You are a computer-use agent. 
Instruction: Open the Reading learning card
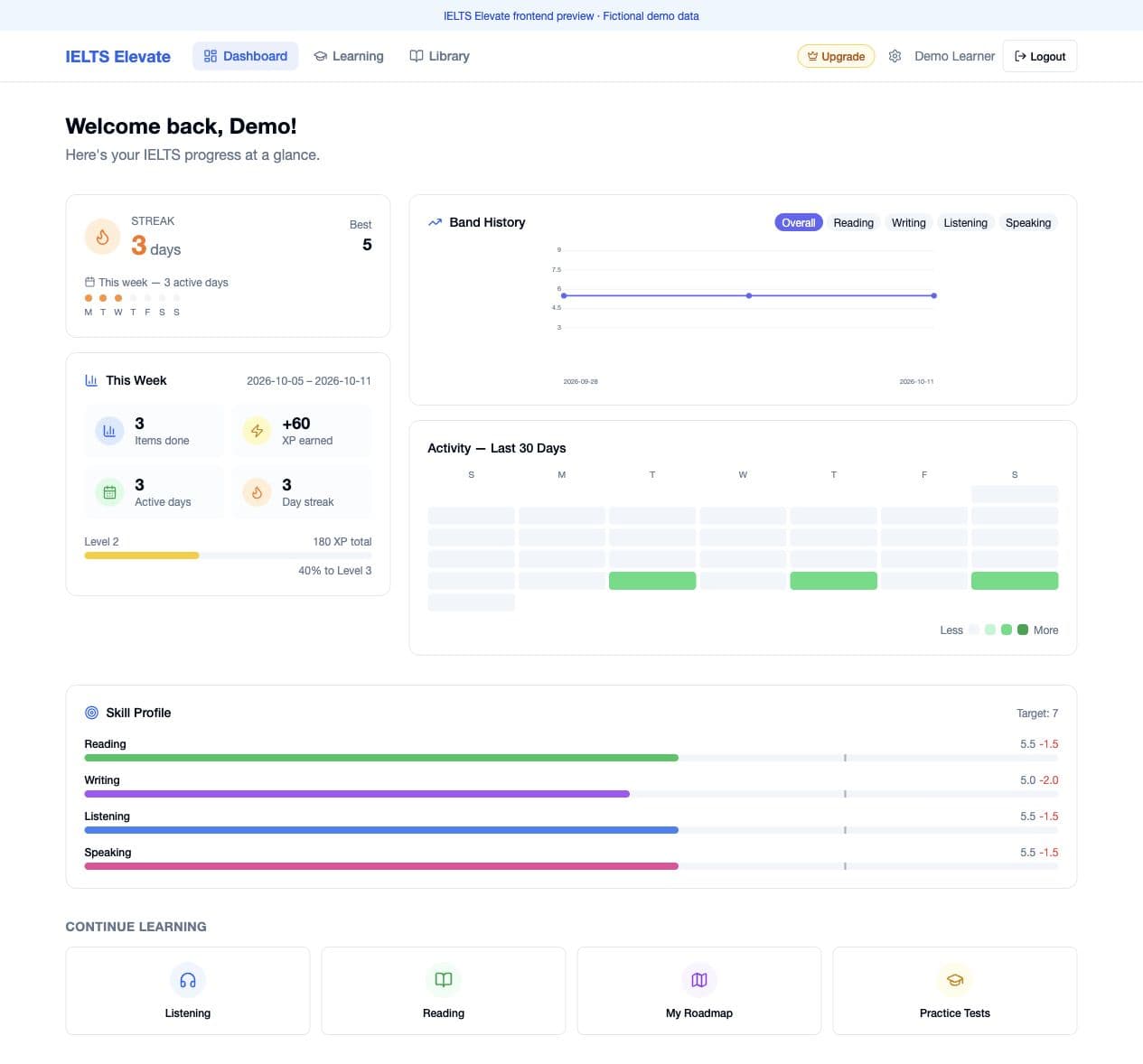pyautogui.click(x=444, y=991)
